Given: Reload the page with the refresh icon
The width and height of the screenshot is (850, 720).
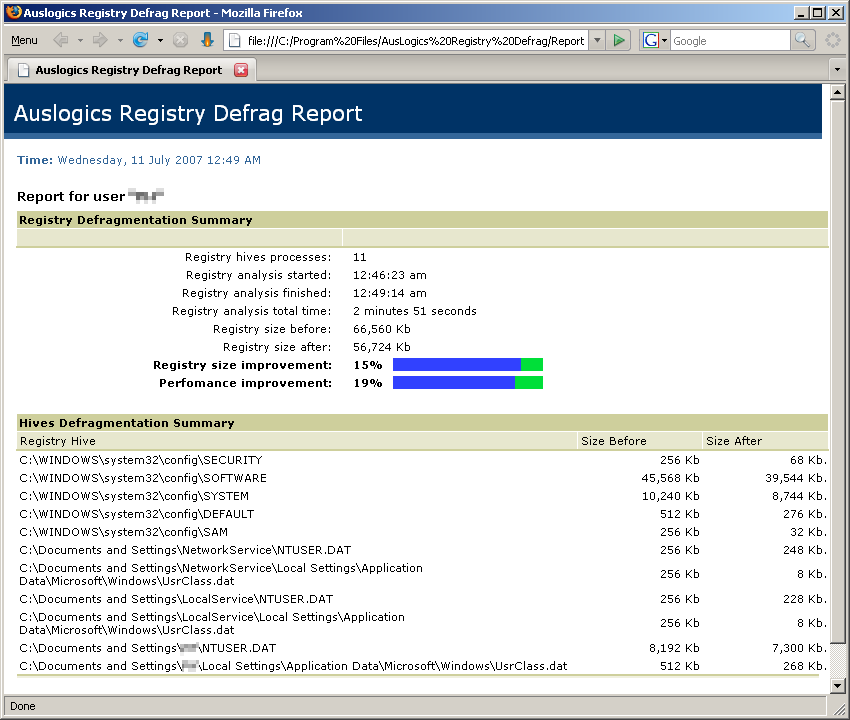Looking at the screenshot, I should [x=140, y=40].
